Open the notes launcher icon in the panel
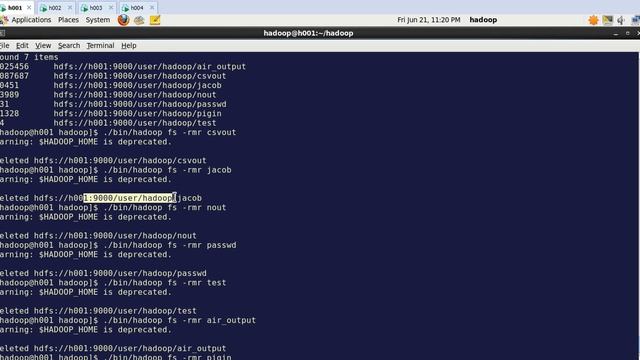The width and height of the screenshot is (640, 360). (x=155, y=20)
